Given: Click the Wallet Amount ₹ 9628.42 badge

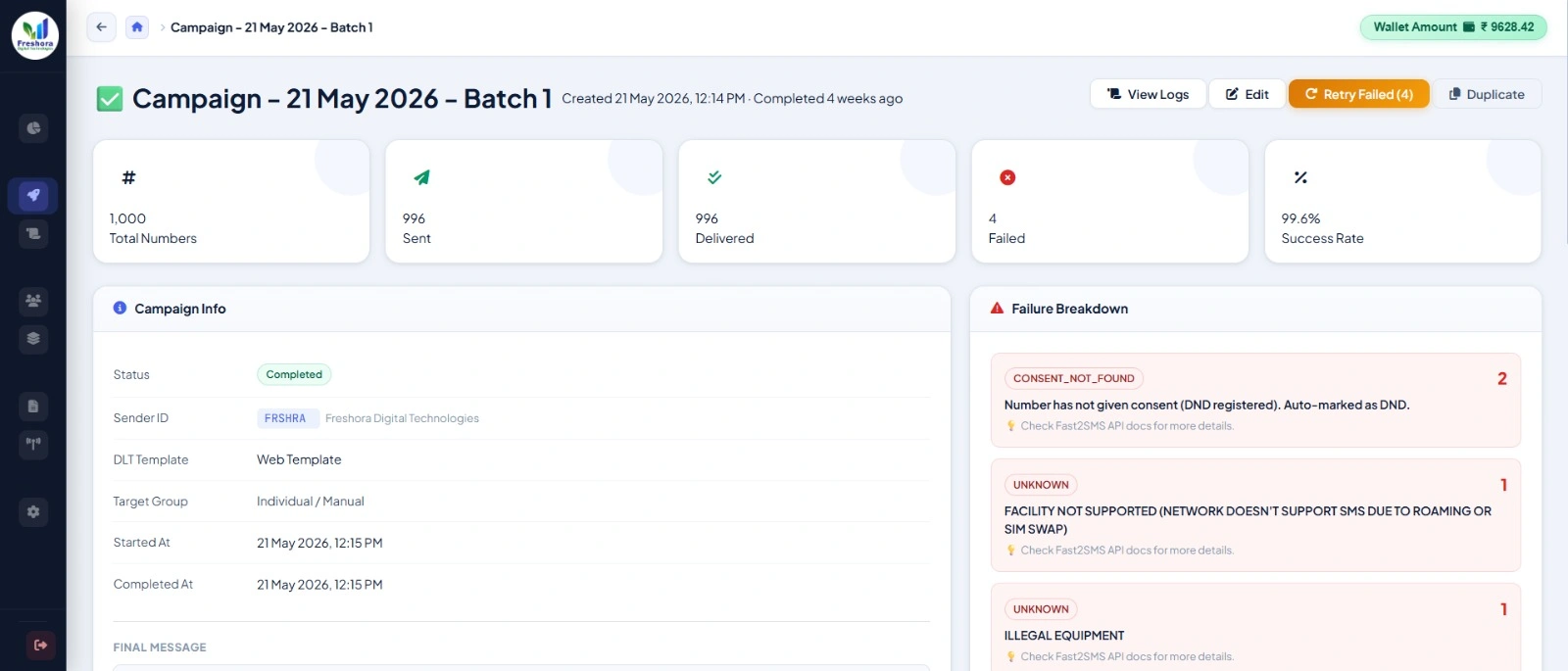Looking at the screenshot, I should point(1453,27).
